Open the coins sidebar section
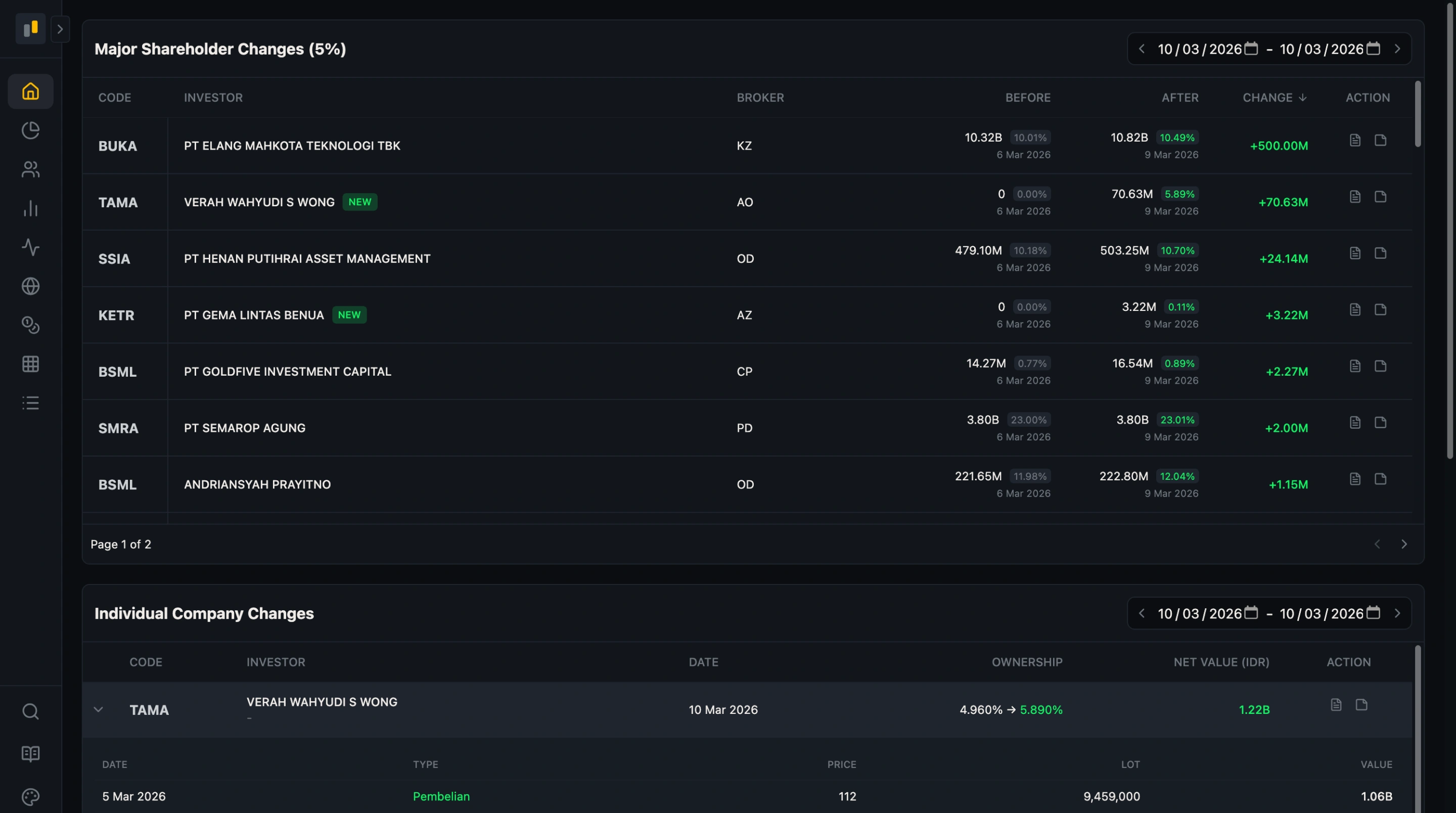The image size is (1456, 813). [30, 325]
